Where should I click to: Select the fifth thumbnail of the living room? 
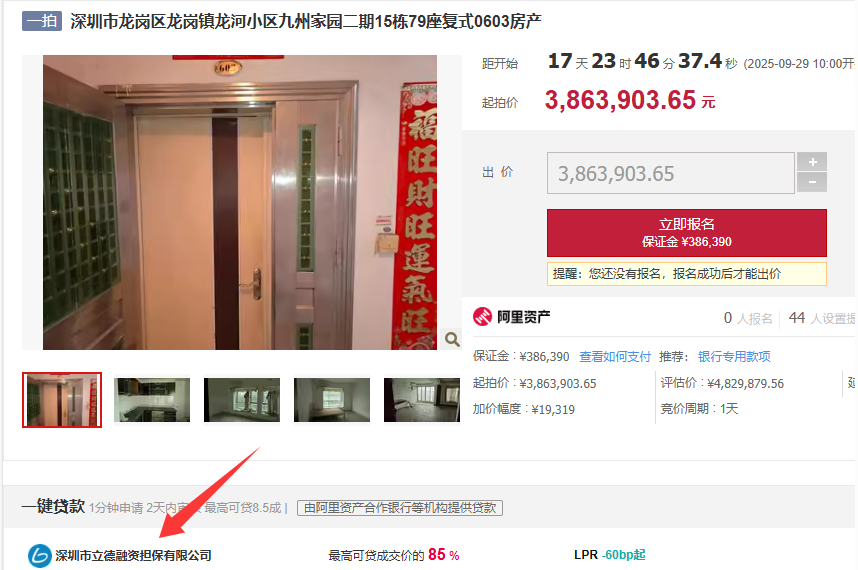tap(422, 400)
